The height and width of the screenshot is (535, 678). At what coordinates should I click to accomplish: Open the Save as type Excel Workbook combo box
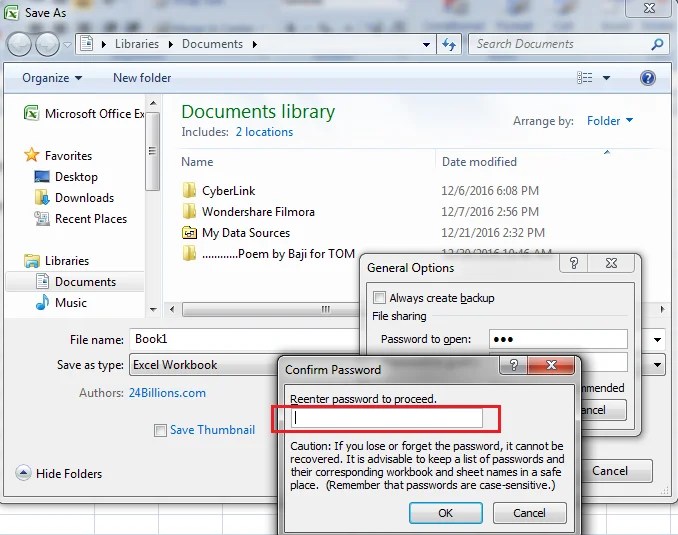[203, 365]
